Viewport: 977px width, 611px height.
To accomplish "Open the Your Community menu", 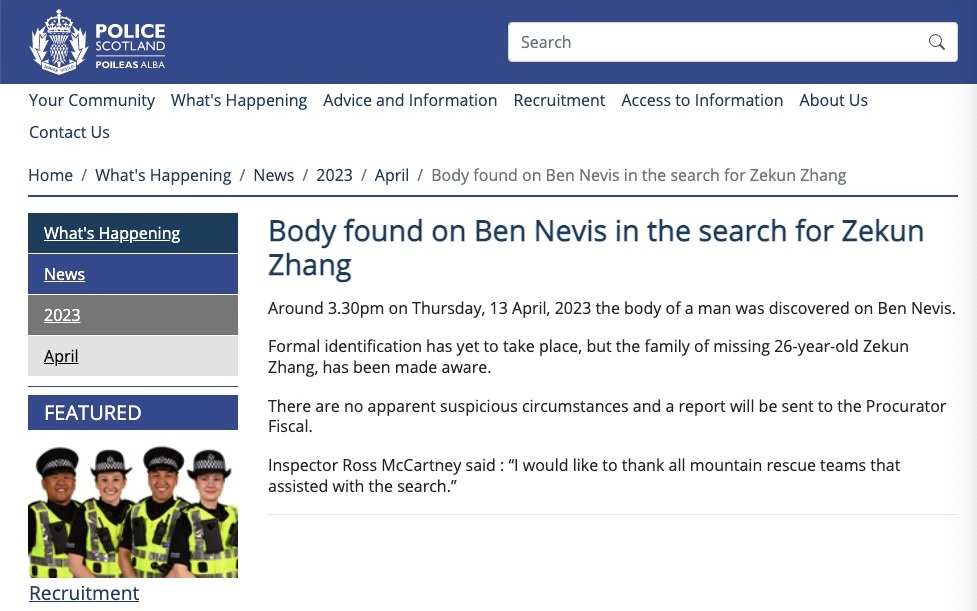I will [92, 100].
